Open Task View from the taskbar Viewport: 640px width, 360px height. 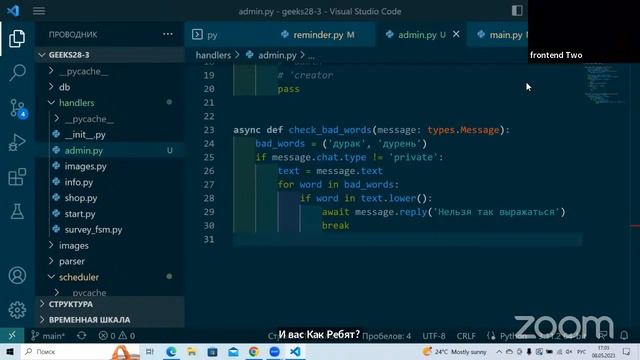point(150,351)
